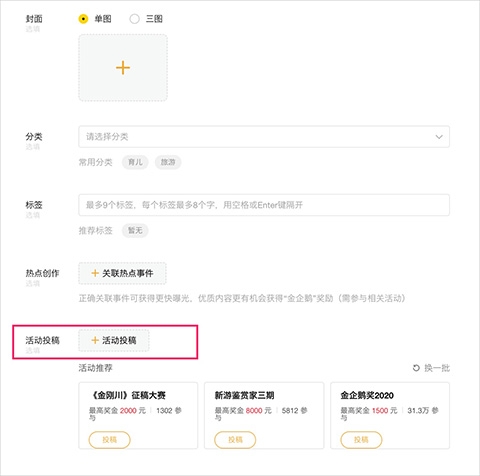This screenshot has height=476, width=480.
Task: Expand the category dropdown chevron
Action: (x=439, y=137)
